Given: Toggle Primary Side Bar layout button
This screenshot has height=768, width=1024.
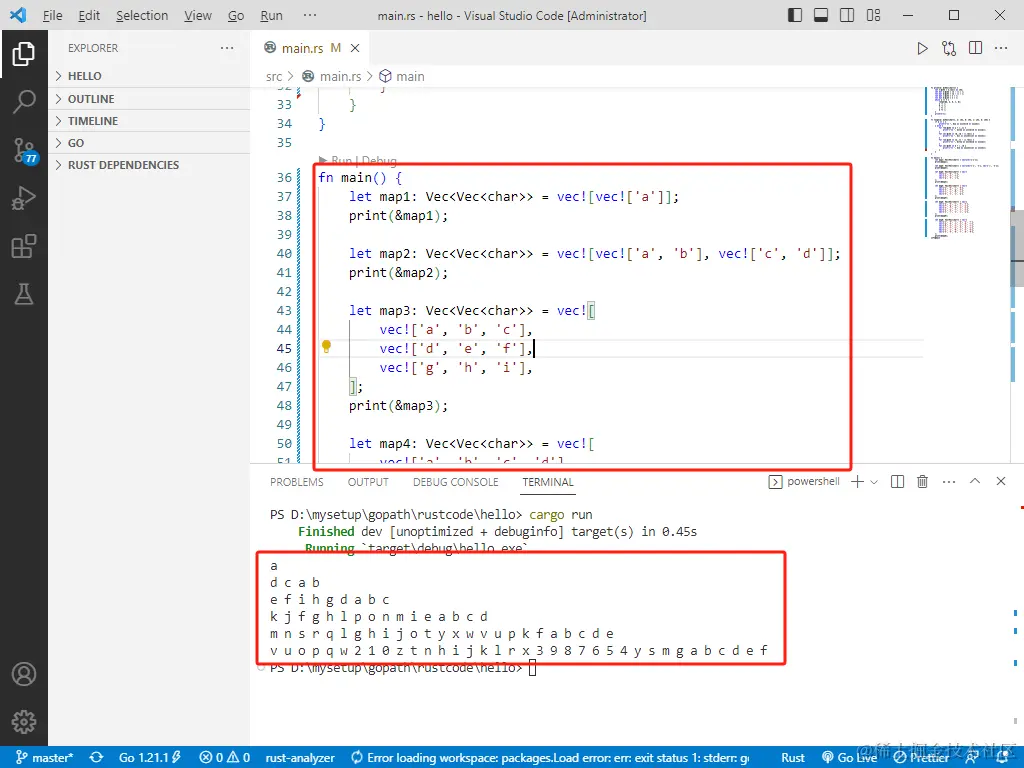Looking at the screenshot, I should [x=795, y=15].
